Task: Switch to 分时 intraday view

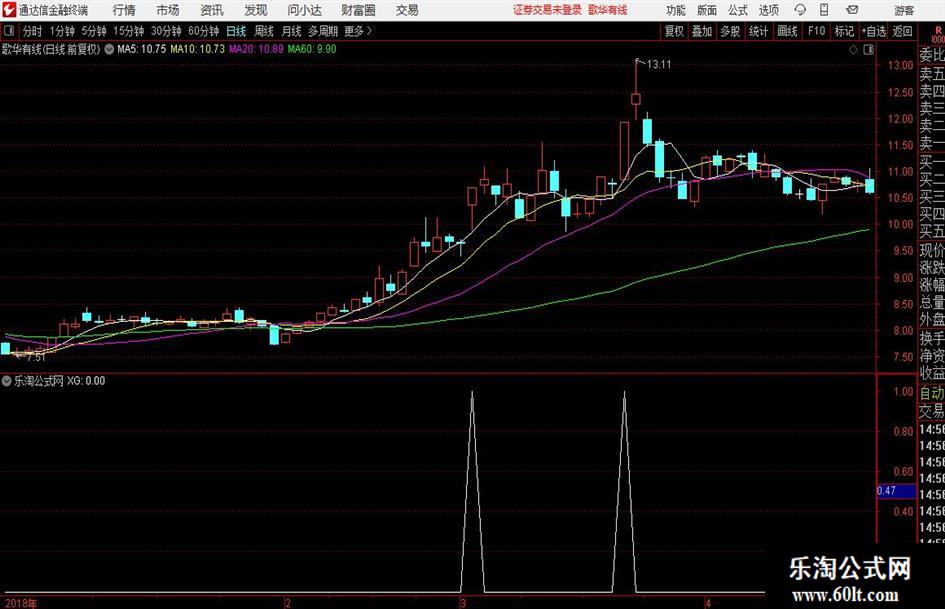Action: [33, 31]
